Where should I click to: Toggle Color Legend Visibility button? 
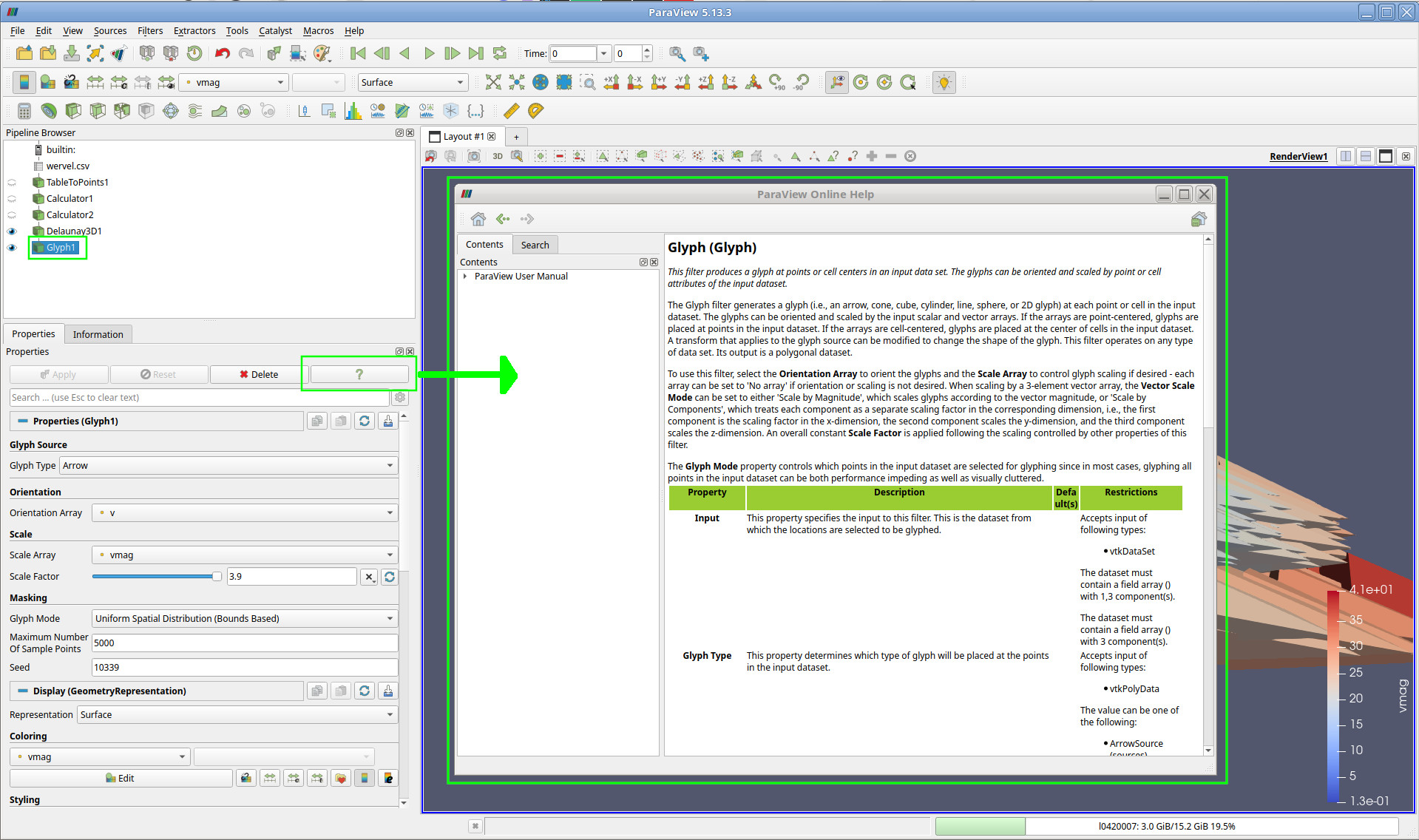click(24, 82)
